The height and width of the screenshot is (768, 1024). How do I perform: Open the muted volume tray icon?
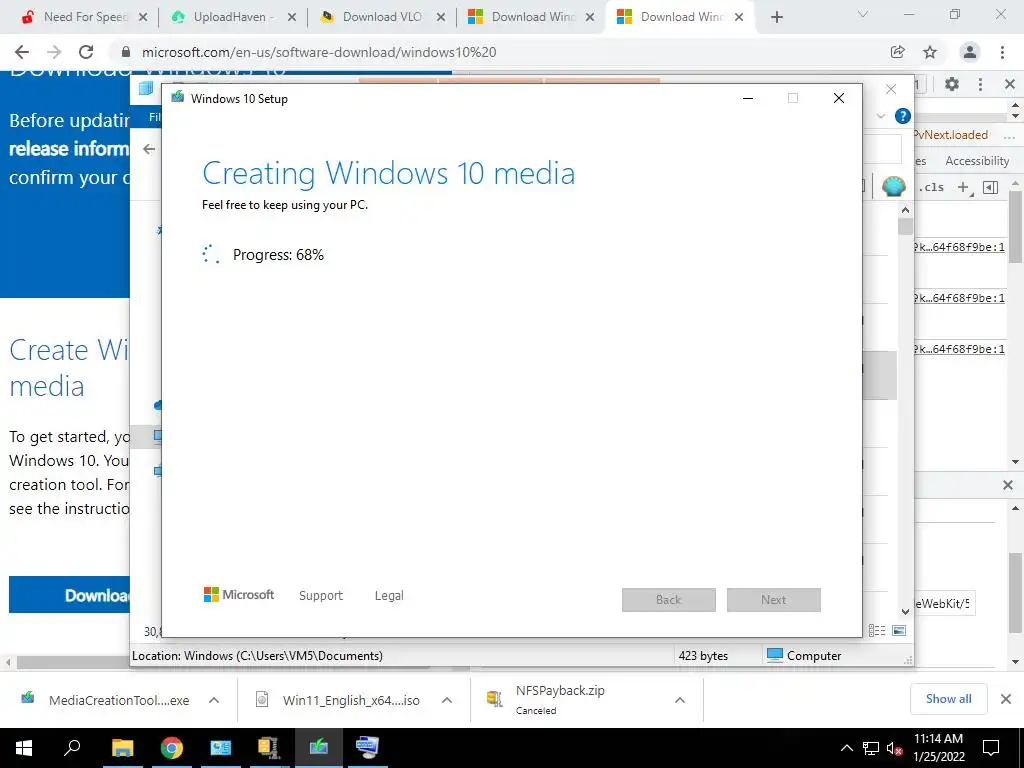[894, 748]
